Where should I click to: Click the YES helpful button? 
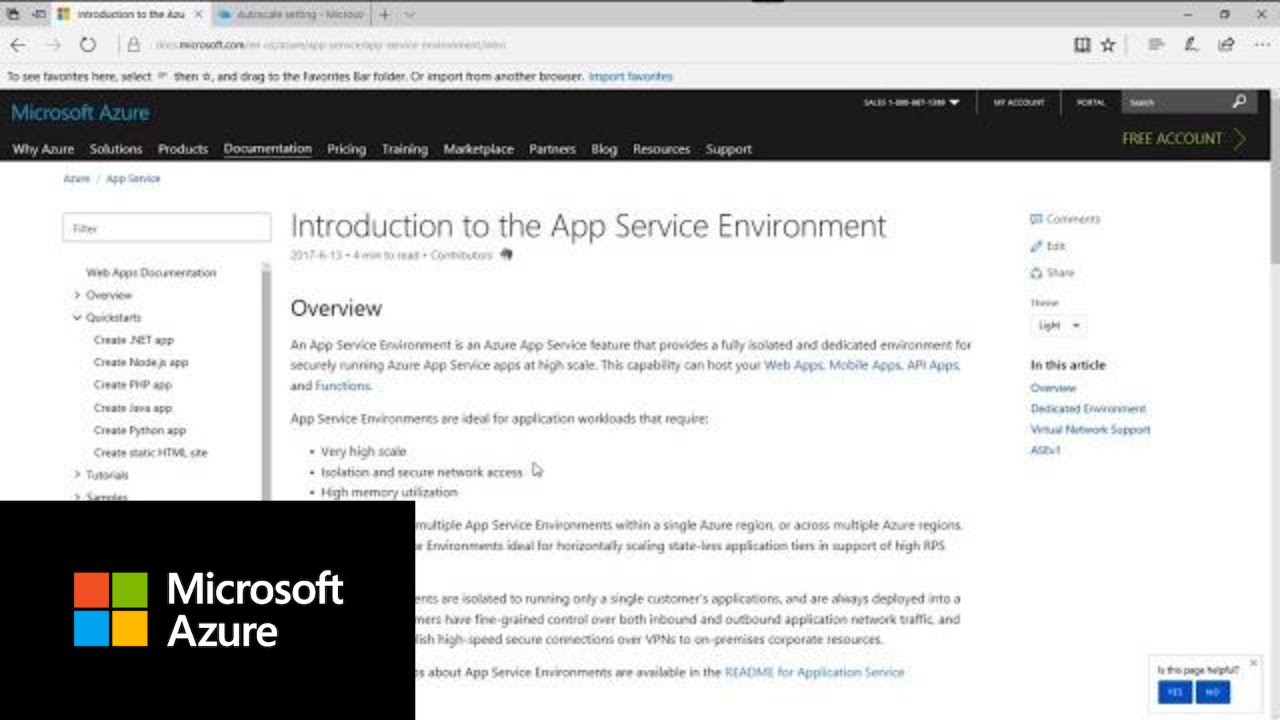tap(1174, 692)
